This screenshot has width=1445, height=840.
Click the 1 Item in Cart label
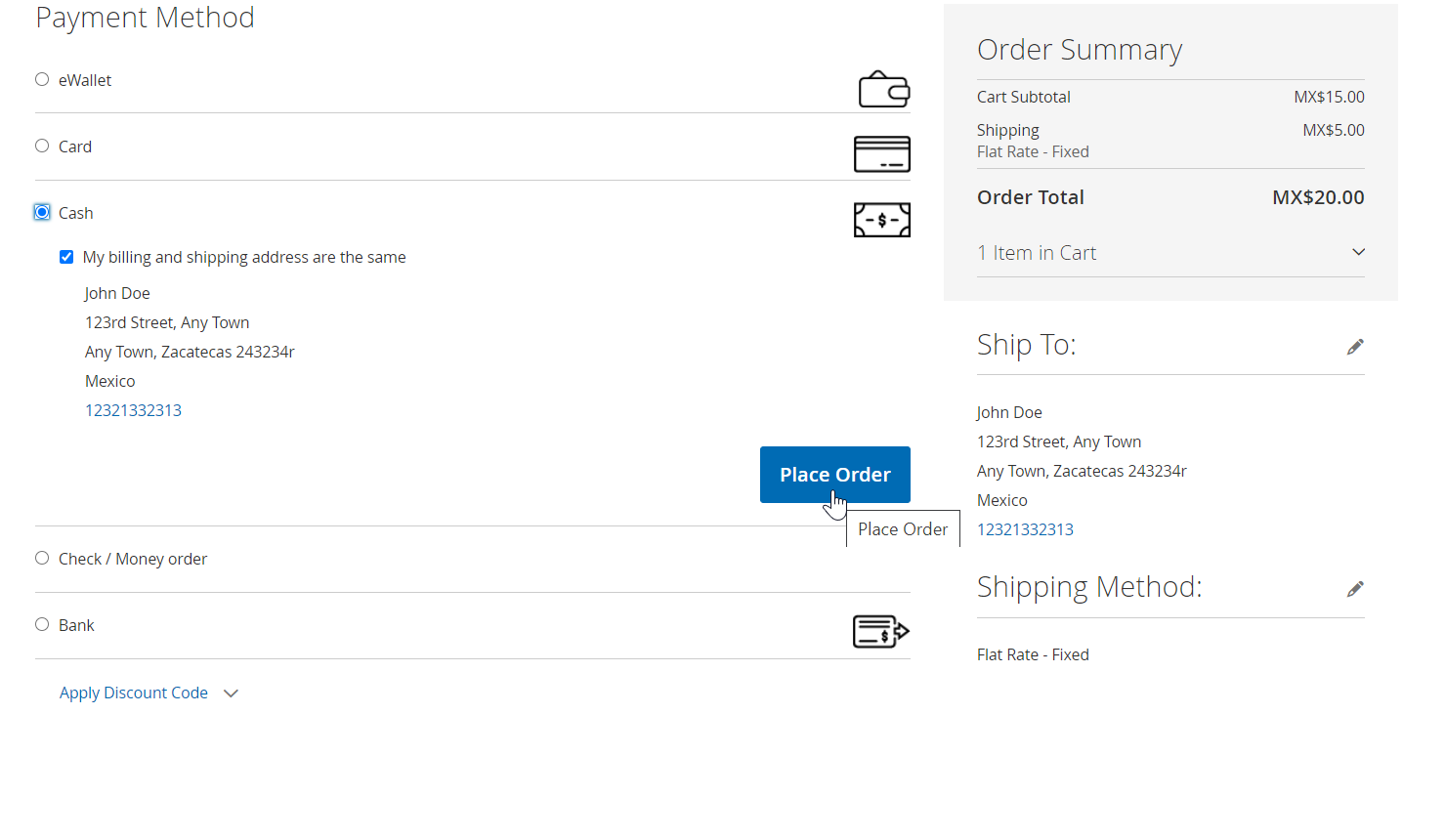1037,254
